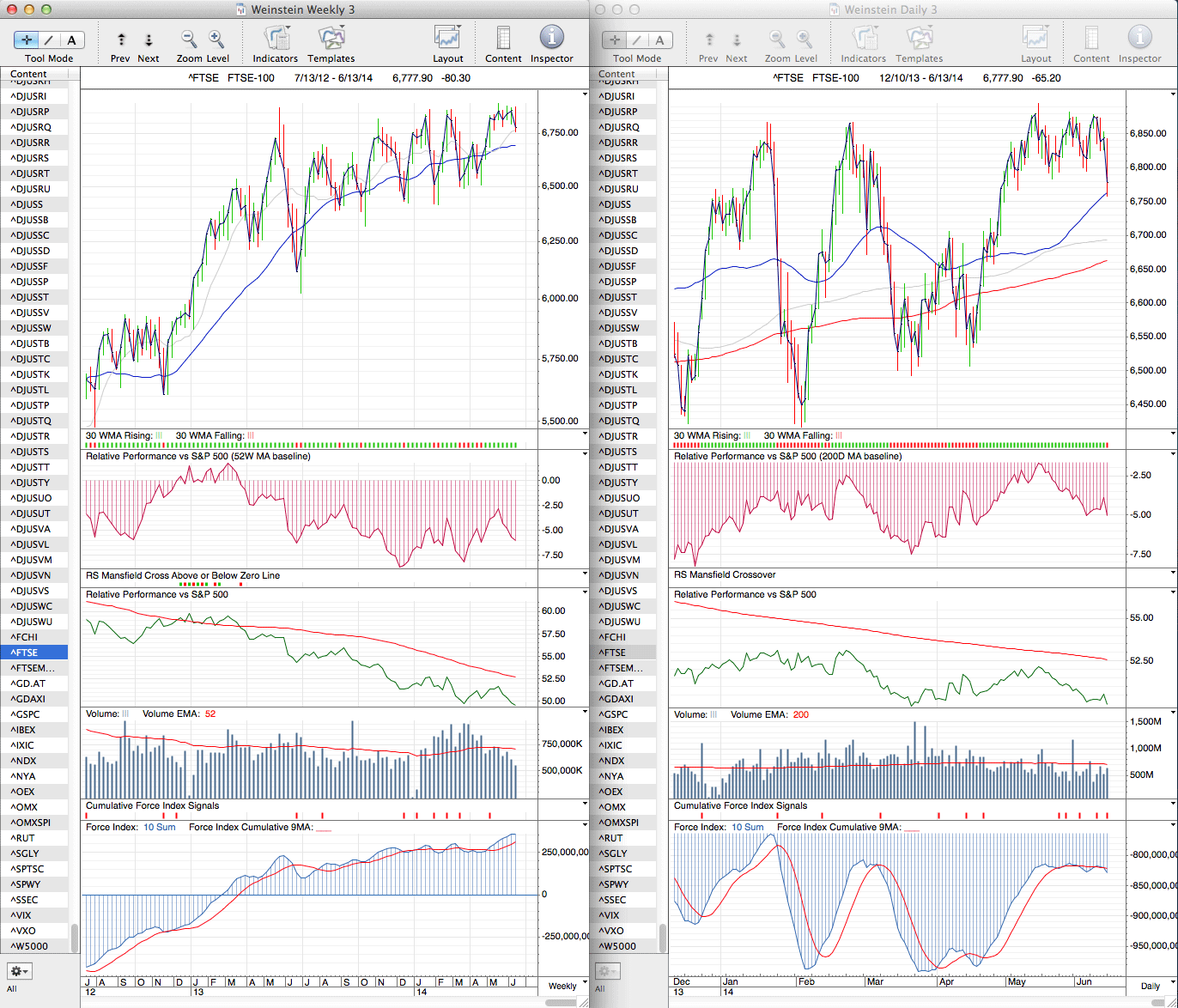Open Templates dropdown in Weinstein Weekly toolbar
This screenshot has width=1178, height=1008.
point(331,38)
